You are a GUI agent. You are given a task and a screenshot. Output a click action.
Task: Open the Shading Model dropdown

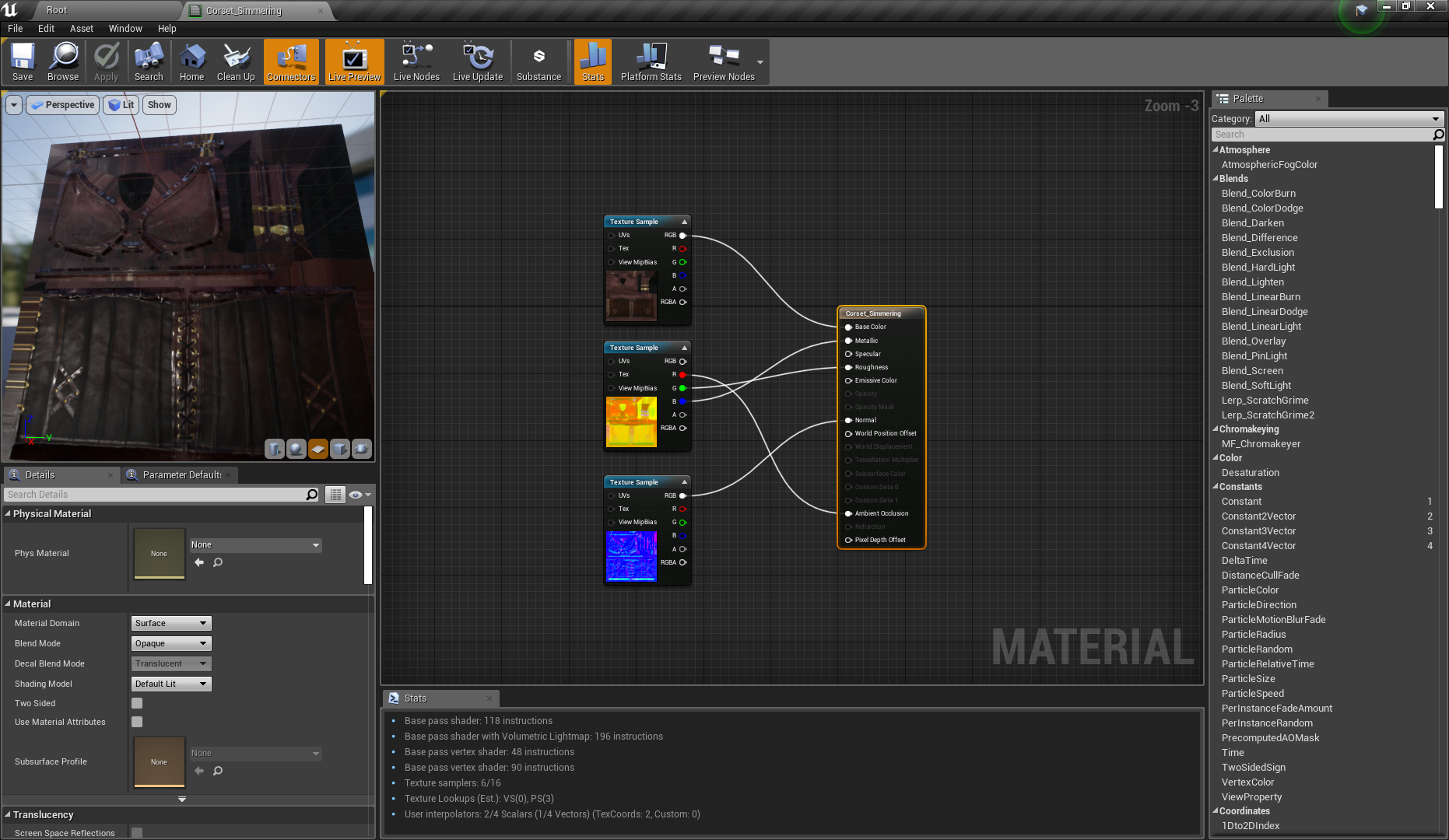pyautogui.click(x=171, y=684)
